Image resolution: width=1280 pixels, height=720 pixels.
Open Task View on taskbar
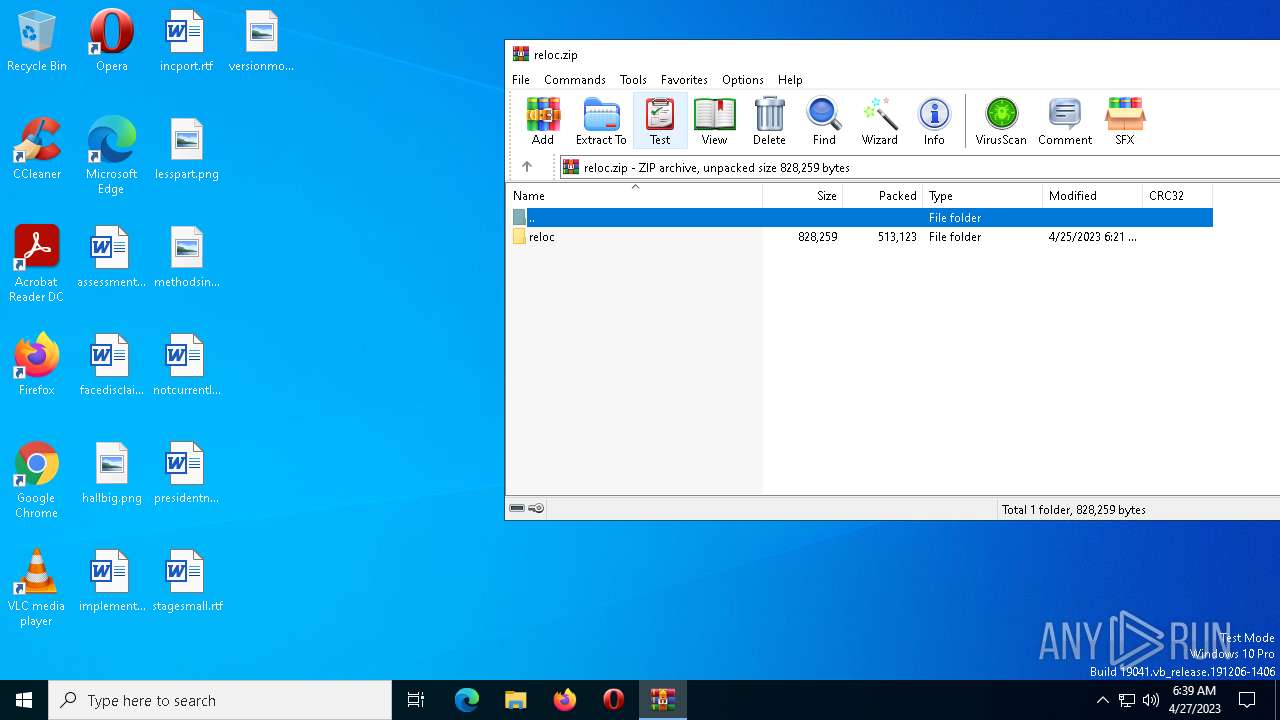pos(416,700)
